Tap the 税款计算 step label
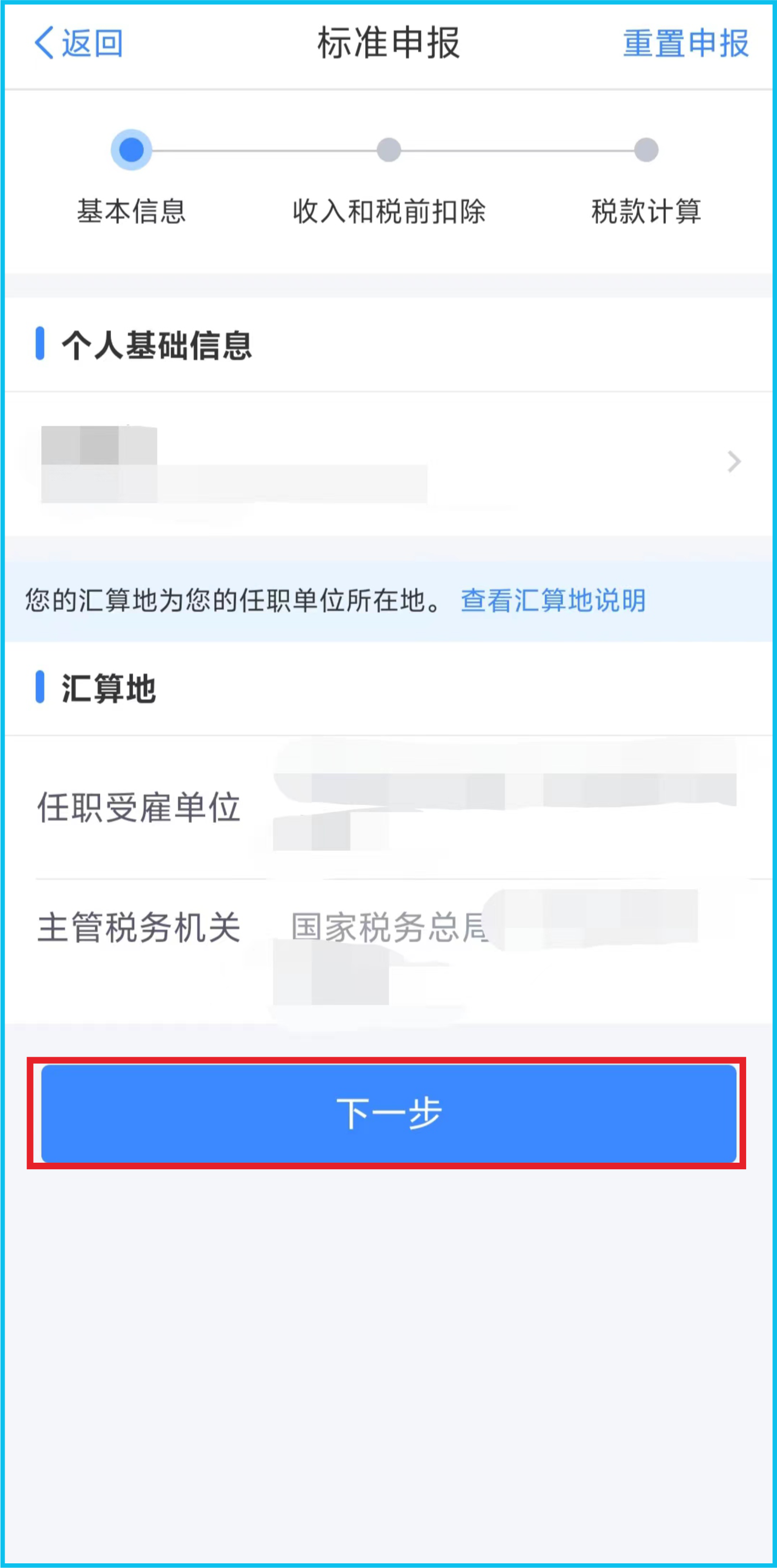 coord(646,211)
